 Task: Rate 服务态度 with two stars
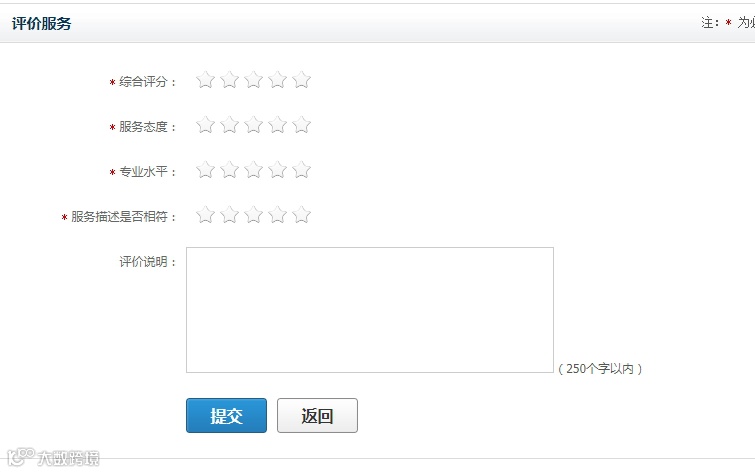pyautogui.click(x=229, y=125)
